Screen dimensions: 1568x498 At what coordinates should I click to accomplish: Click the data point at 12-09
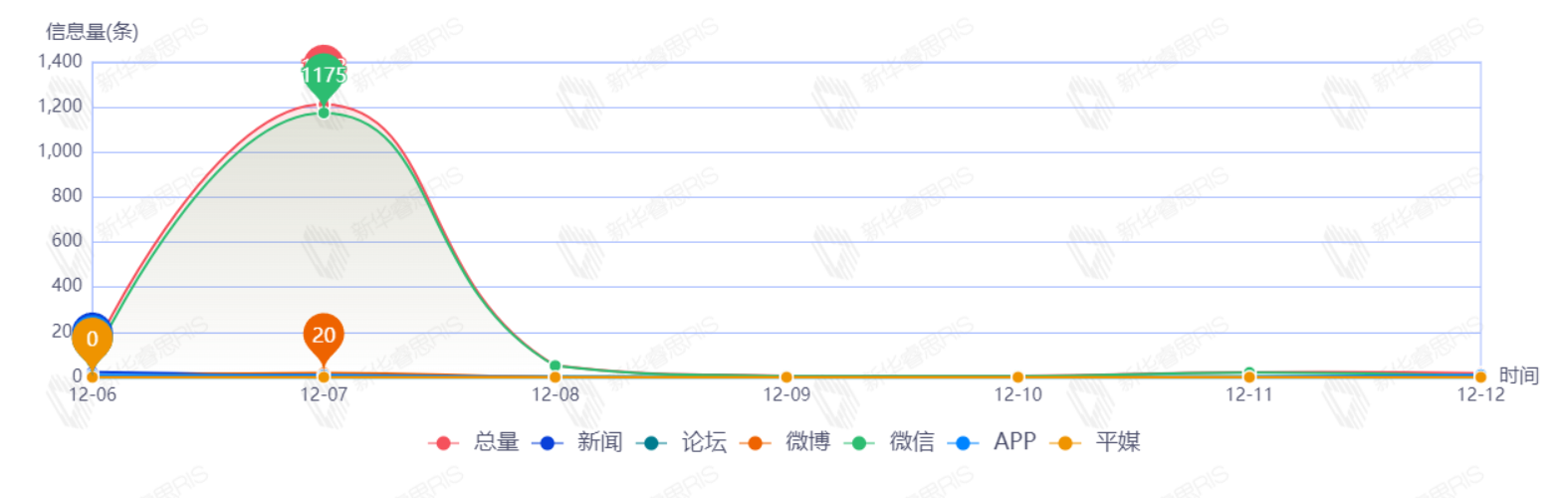tap(786, 377)
